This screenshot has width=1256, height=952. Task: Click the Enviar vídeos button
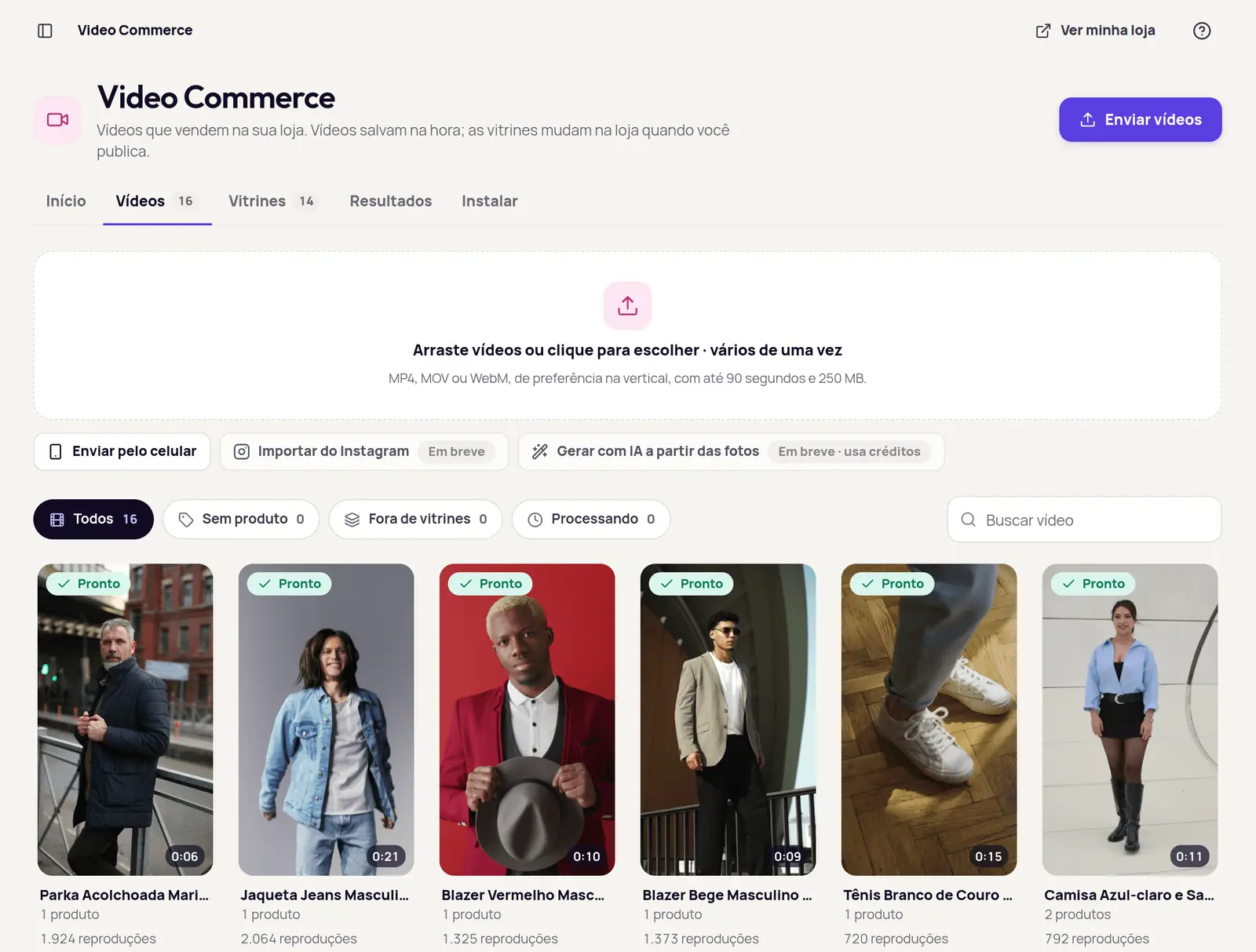[1140, 119]
